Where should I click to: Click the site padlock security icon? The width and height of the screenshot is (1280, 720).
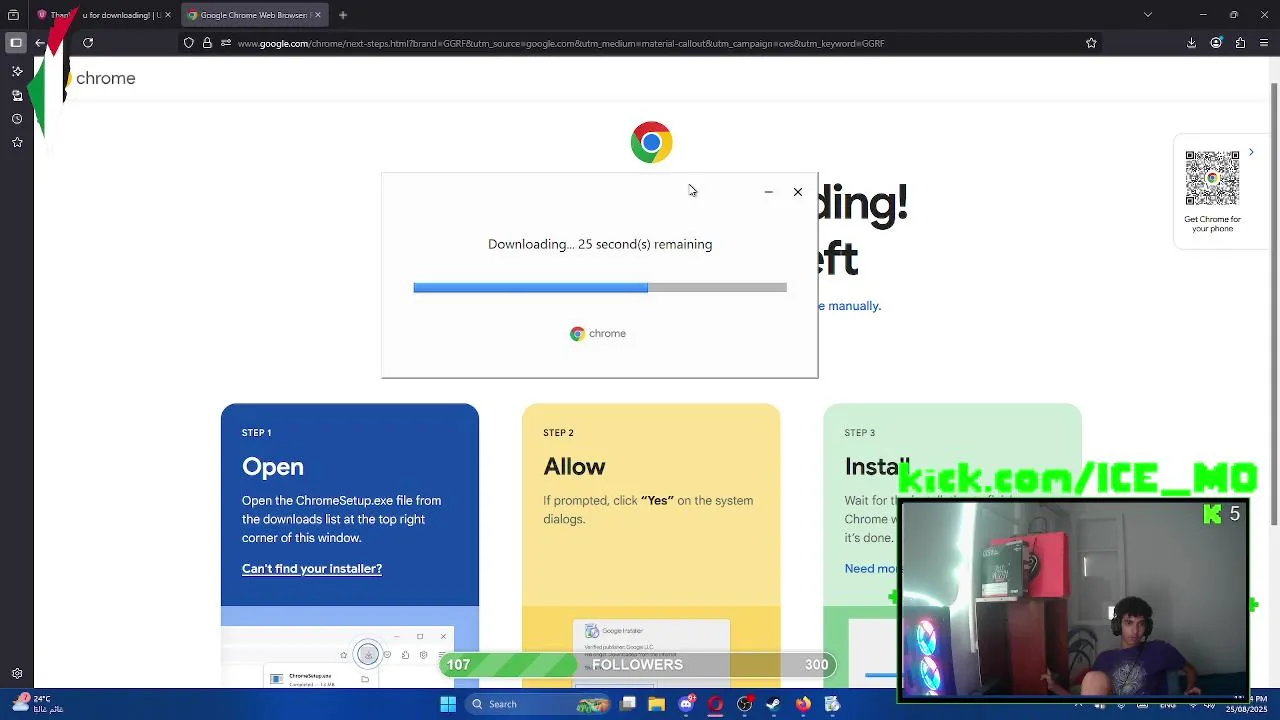(207, 43)
